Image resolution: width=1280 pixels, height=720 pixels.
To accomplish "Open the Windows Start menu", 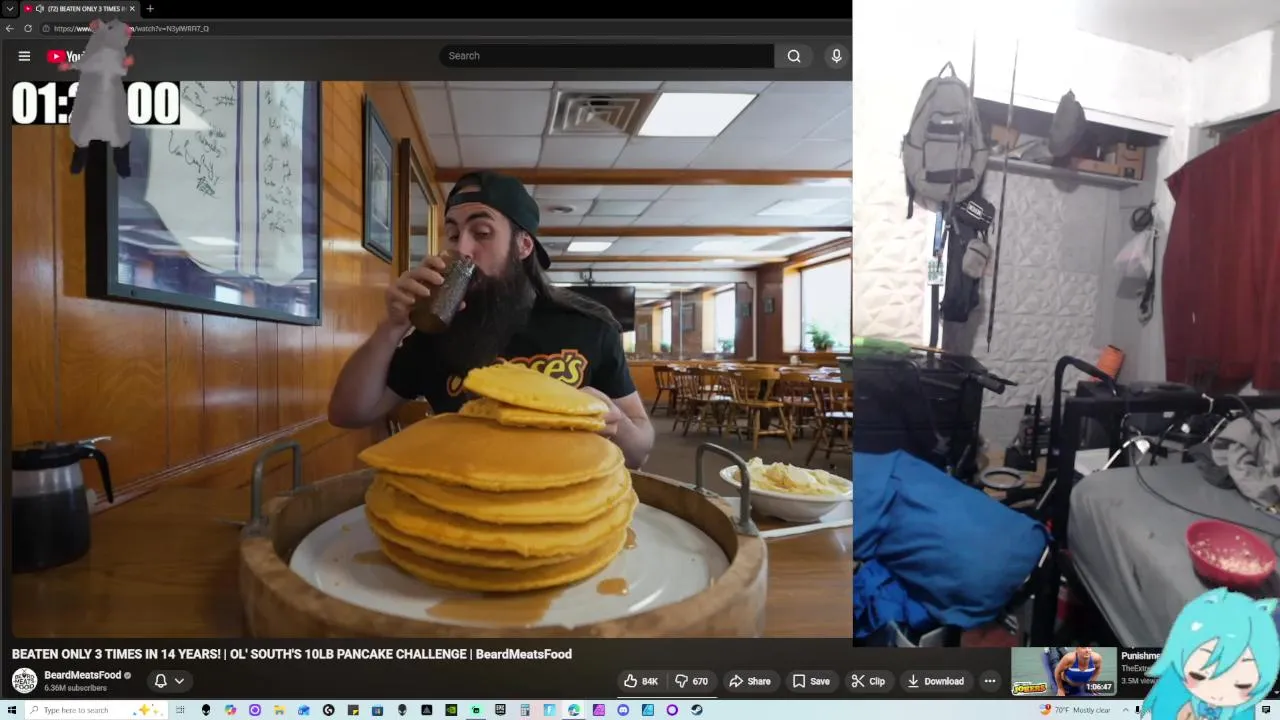I will point(12,710).
